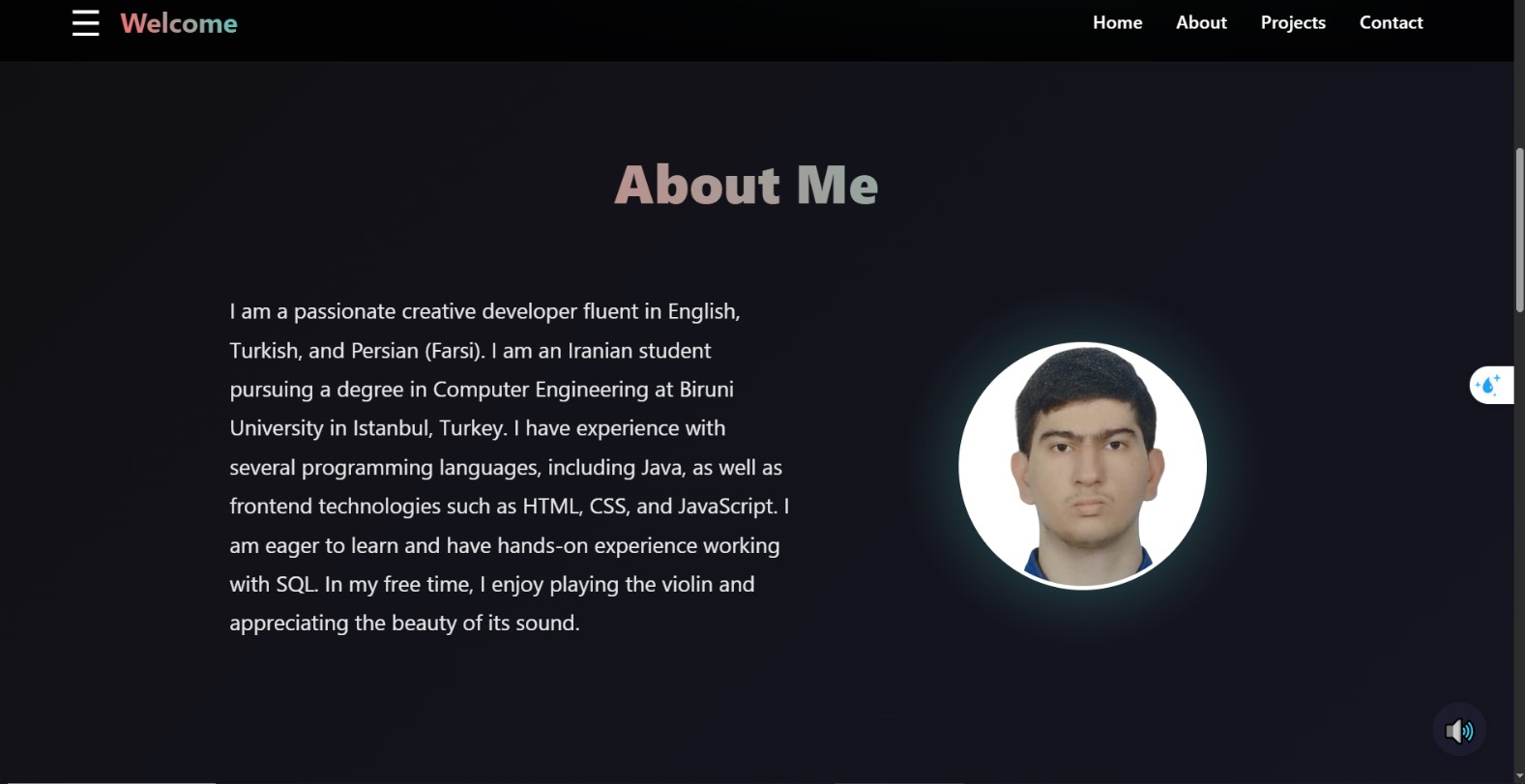Screen dimensions: 1525x784
Task: Navigate to the Projects section
Action: [1293, 22]
